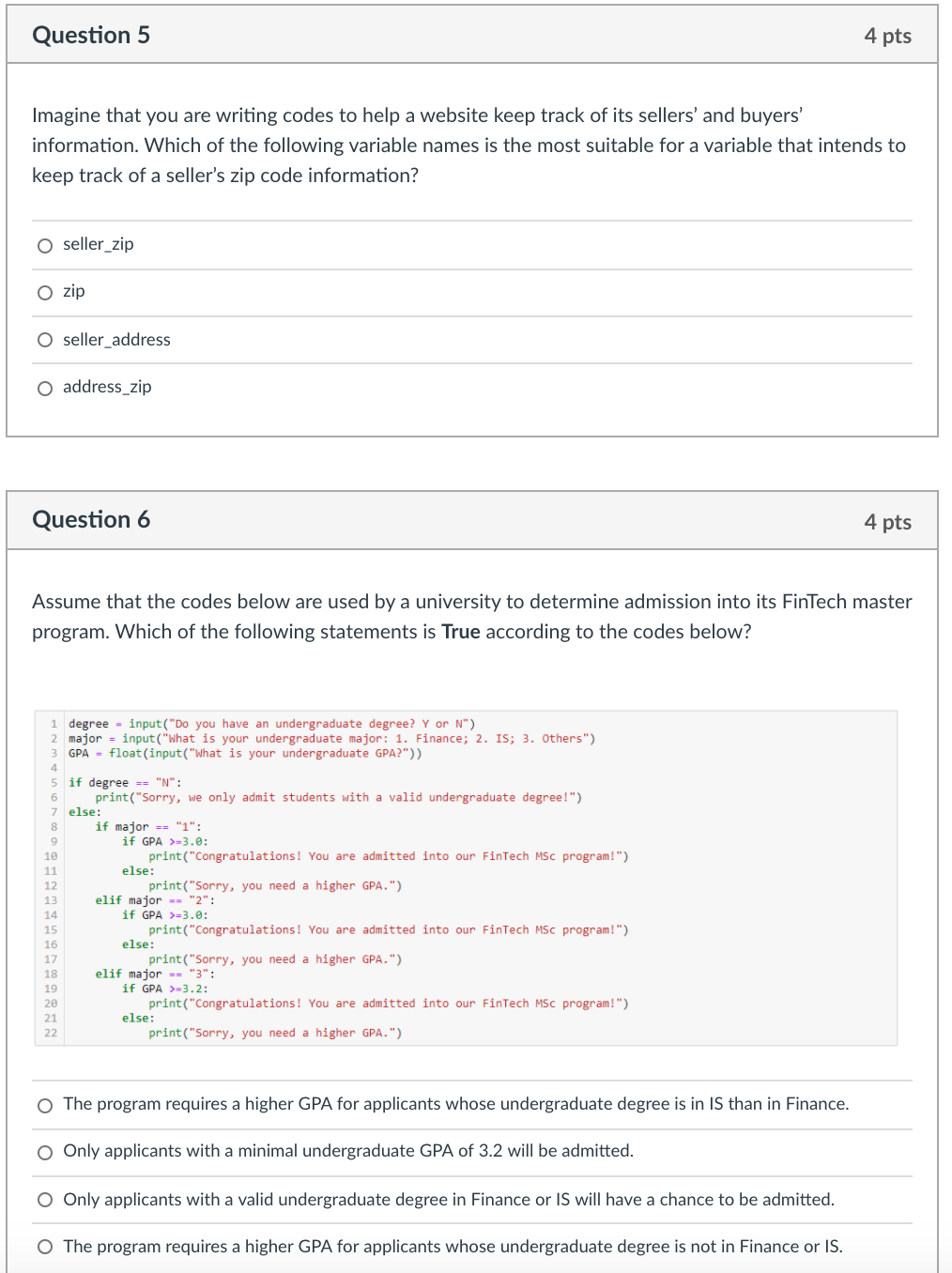Click the Question 6 heading

coord(91,519)
